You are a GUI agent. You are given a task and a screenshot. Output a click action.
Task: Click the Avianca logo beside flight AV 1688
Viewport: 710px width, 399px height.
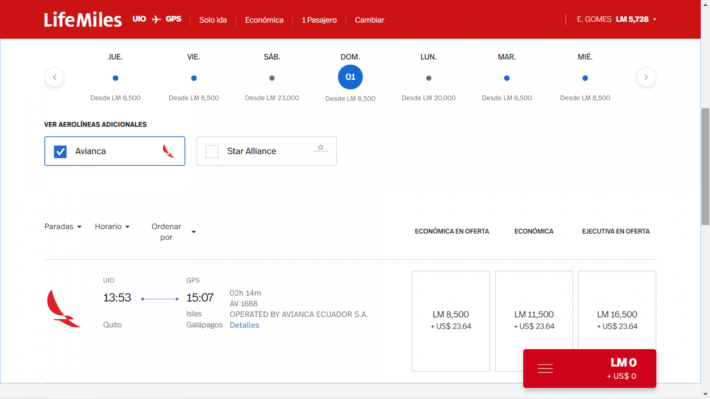(63, 309)
